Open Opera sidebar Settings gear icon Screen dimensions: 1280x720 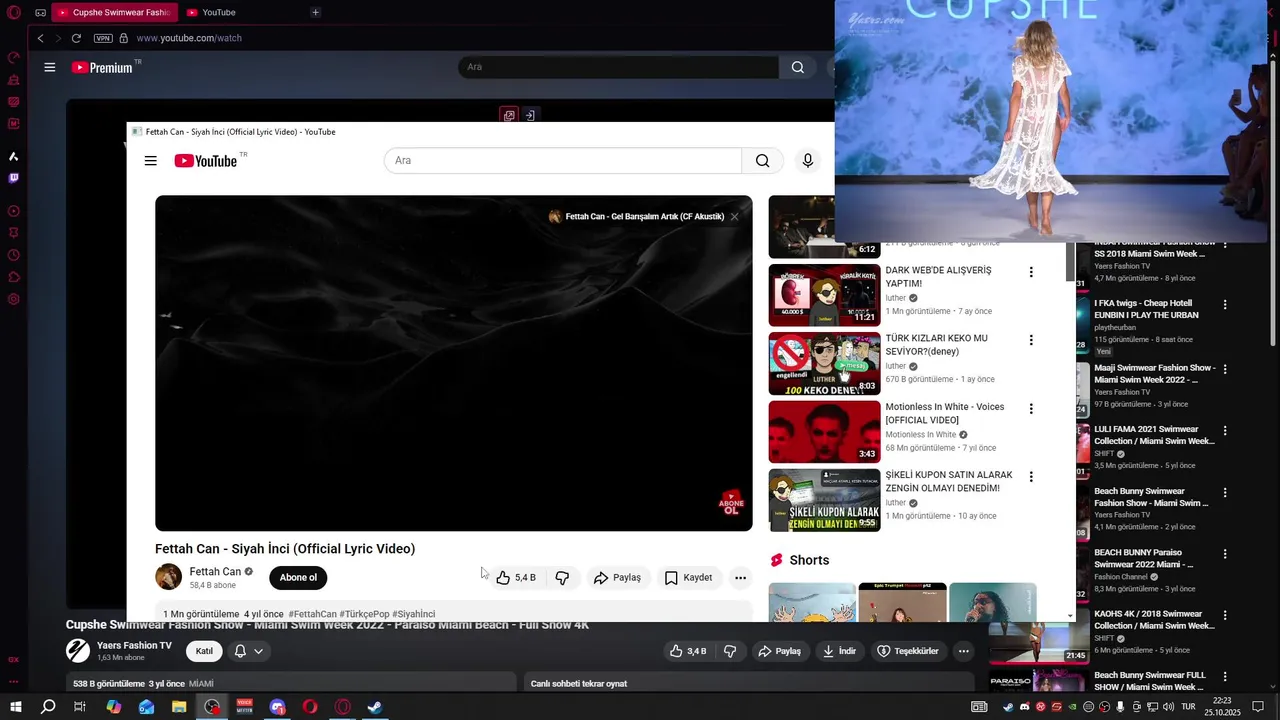pyautogui.click(x=14, y=299)
